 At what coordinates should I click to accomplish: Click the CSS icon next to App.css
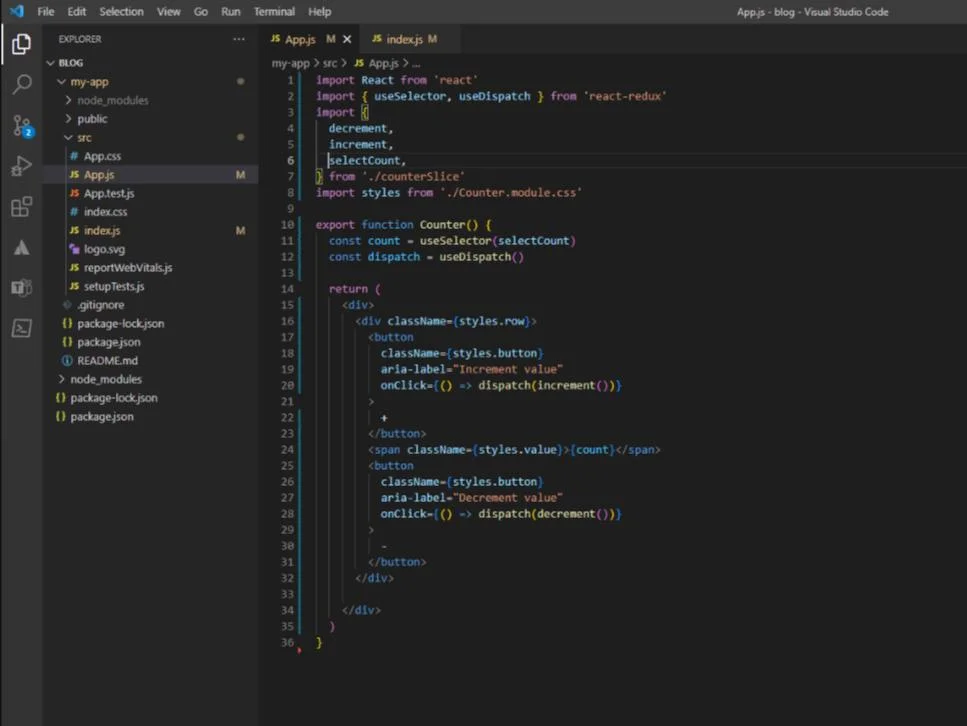point(74,156)
